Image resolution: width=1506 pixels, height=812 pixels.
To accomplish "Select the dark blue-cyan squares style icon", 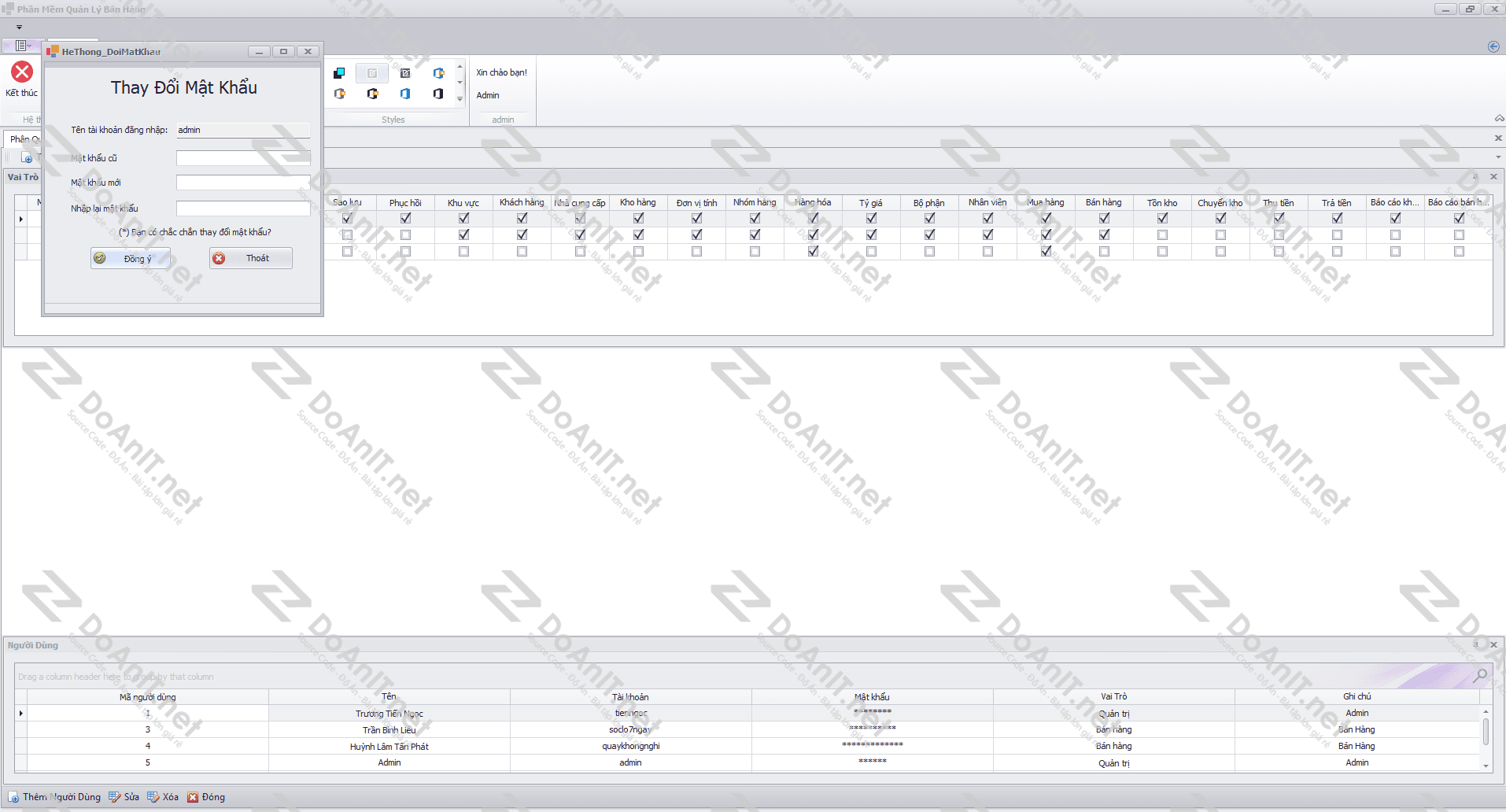I will point(339,73).
